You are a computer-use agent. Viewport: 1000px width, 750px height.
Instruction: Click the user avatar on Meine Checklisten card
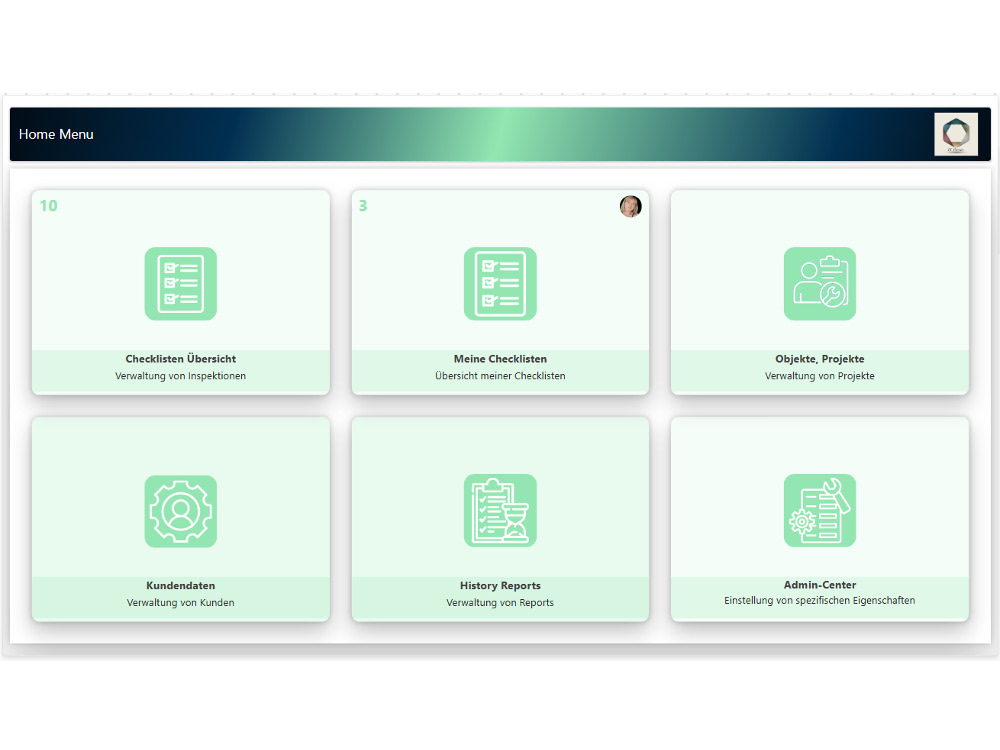631,206
